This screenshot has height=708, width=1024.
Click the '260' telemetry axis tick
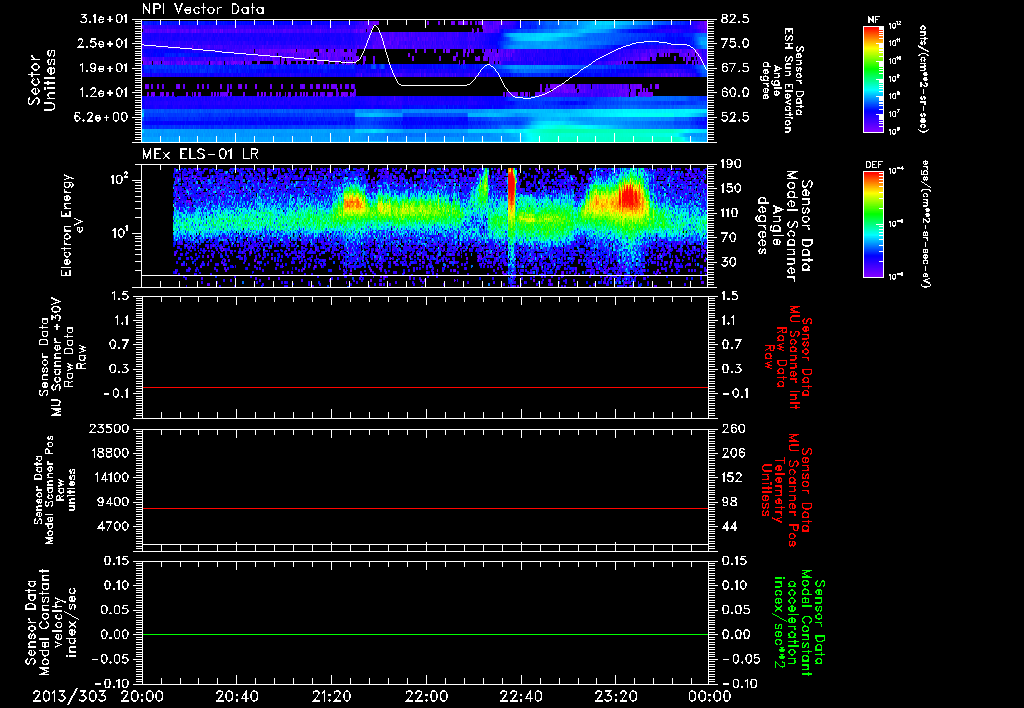(732, 429)
